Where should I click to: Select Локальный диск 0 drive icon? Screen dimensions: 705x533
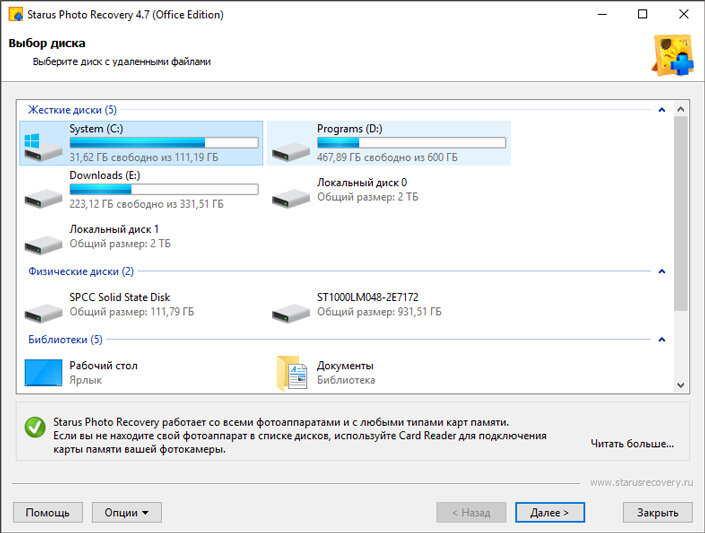(x=291, y=198)
